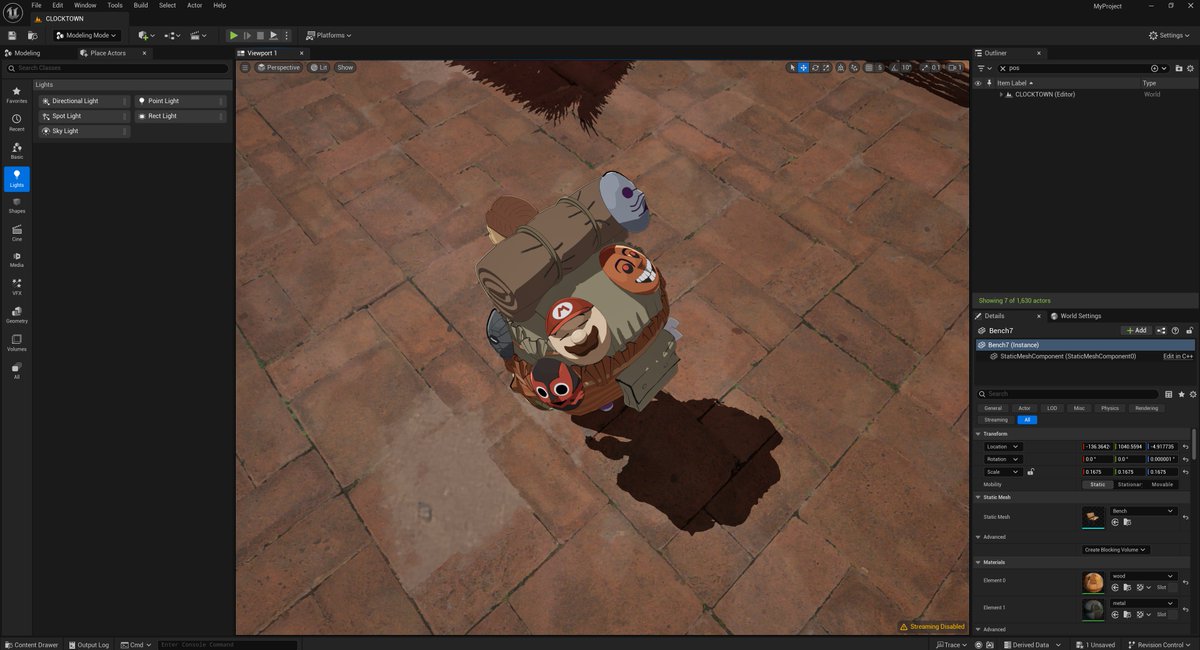Click the Add component button
Viewport: 1200px width, 650px height.
pyautogui.click(x=1137, y=330)
